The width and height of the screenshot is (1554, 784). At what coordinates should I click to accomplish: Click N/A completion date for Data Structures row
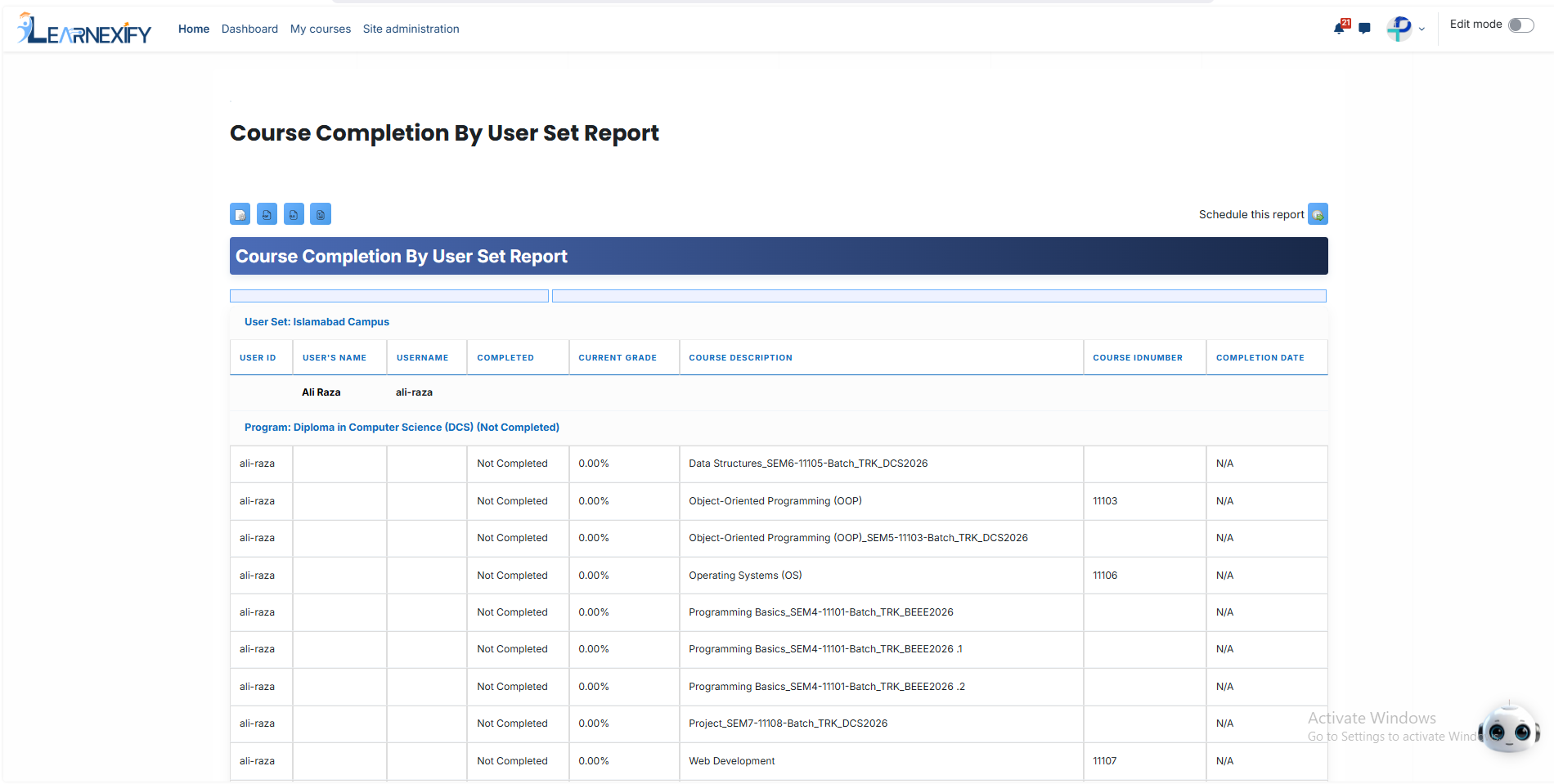click(1224, 464)
